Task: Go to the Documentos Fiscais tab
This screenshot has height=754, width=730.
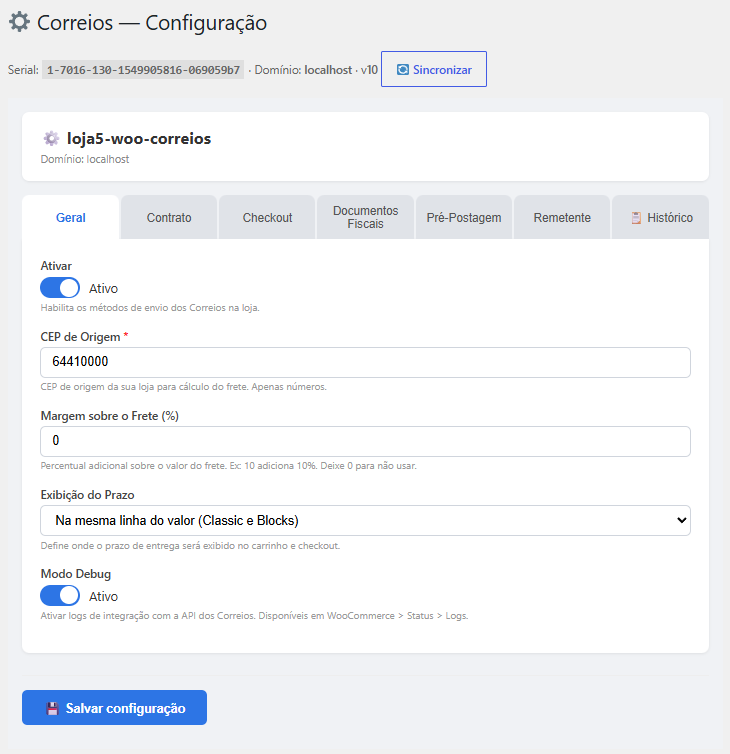Action: 365,217
